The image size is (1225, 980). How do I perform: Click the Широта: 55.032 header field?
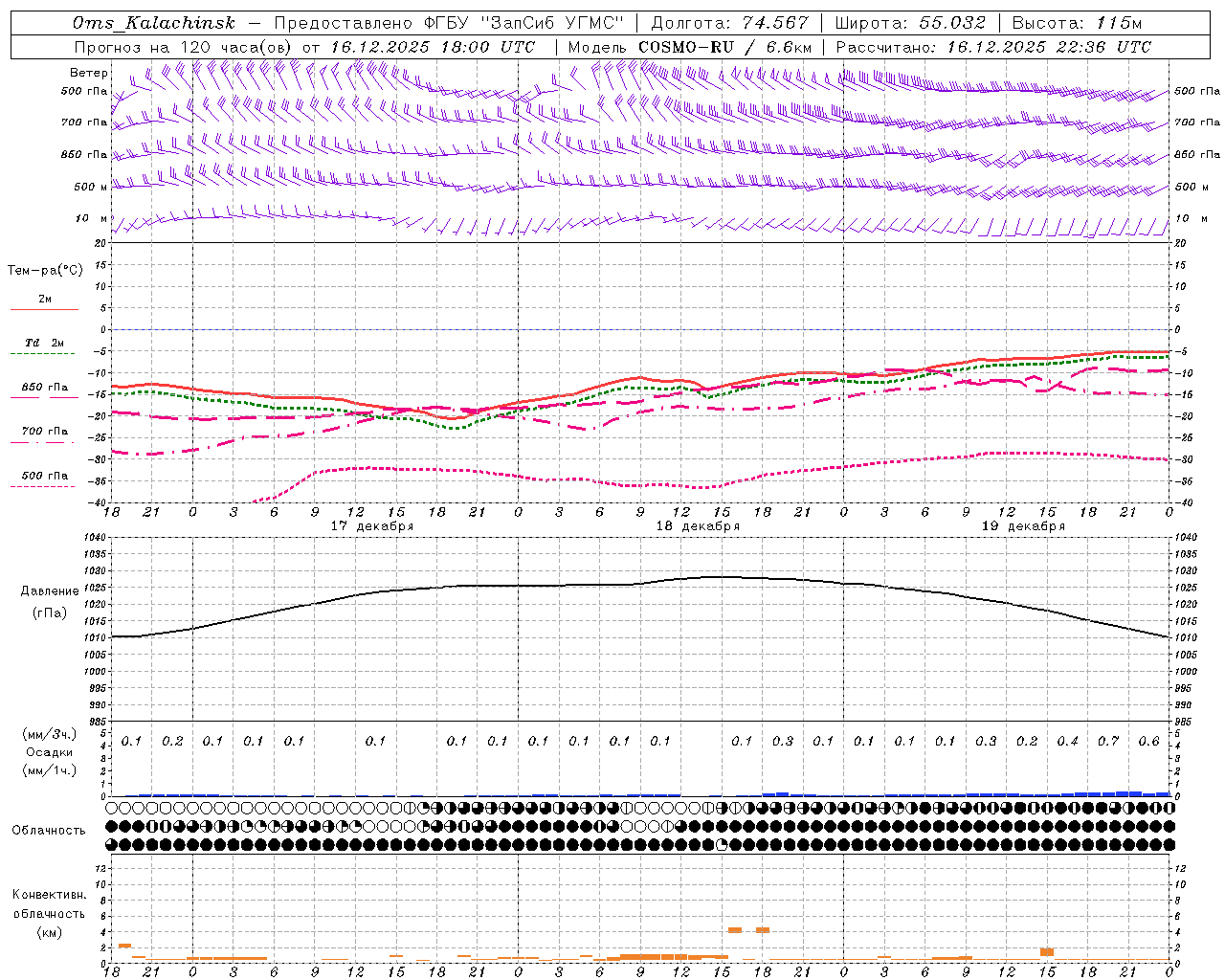911,23
